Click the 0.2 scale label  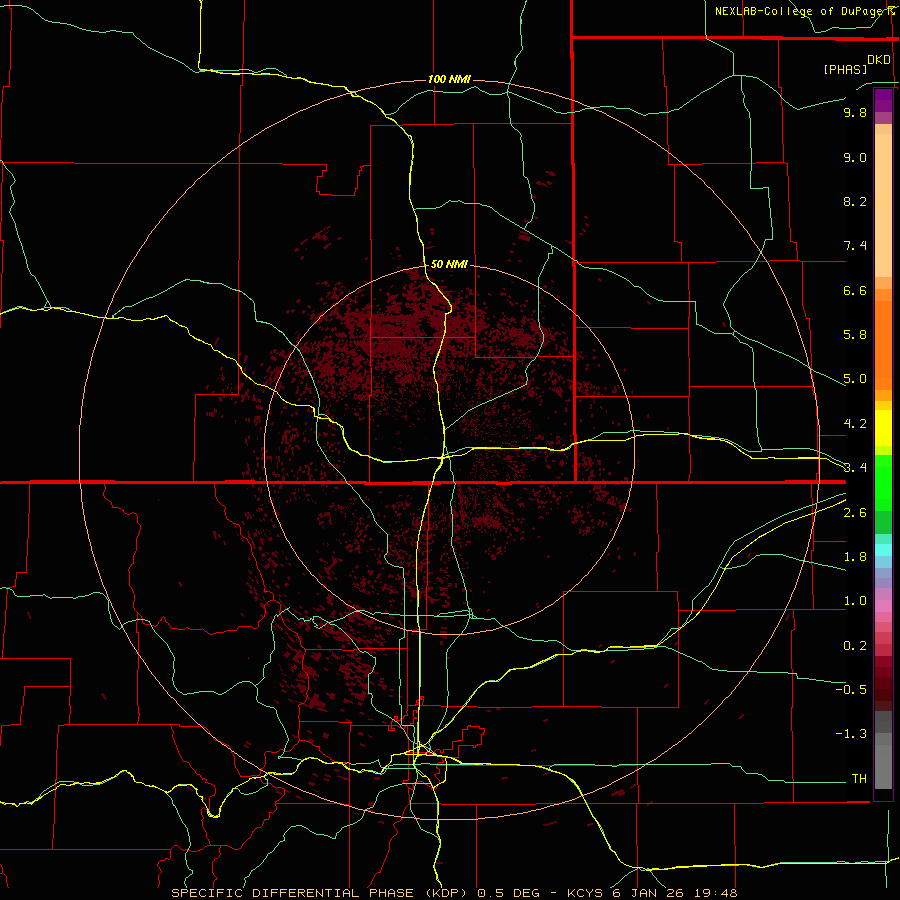pyautogui.click(x=855, y=645)
